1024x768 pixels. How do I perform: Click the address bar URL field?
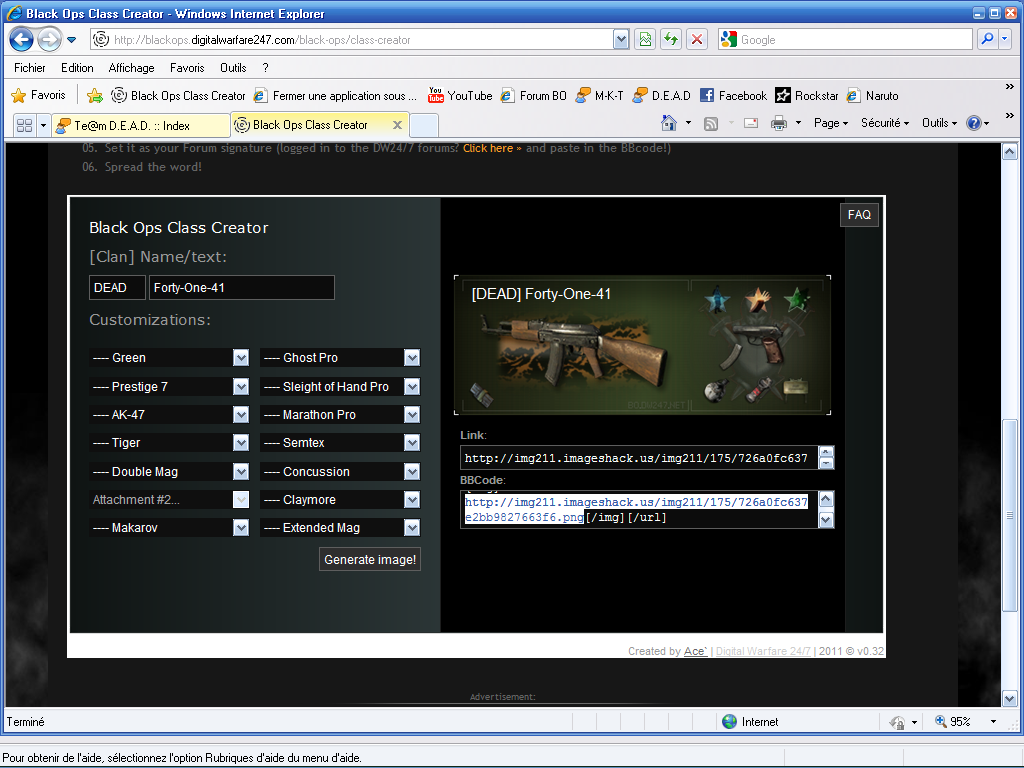[353, 40]
